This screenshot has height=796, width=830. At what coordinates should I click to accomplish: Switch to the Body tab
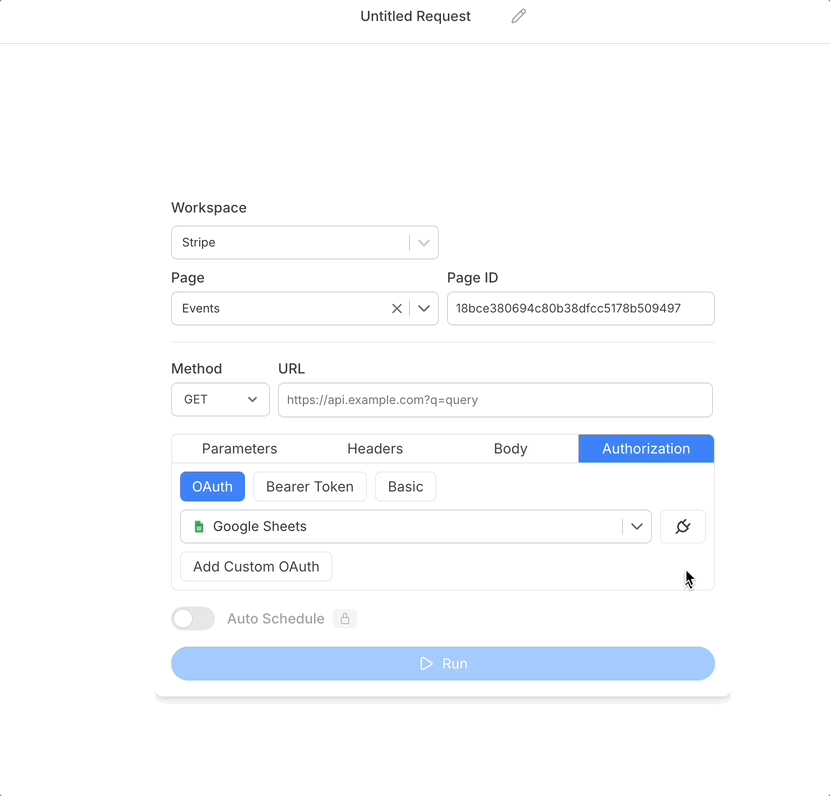pos(510,448)
